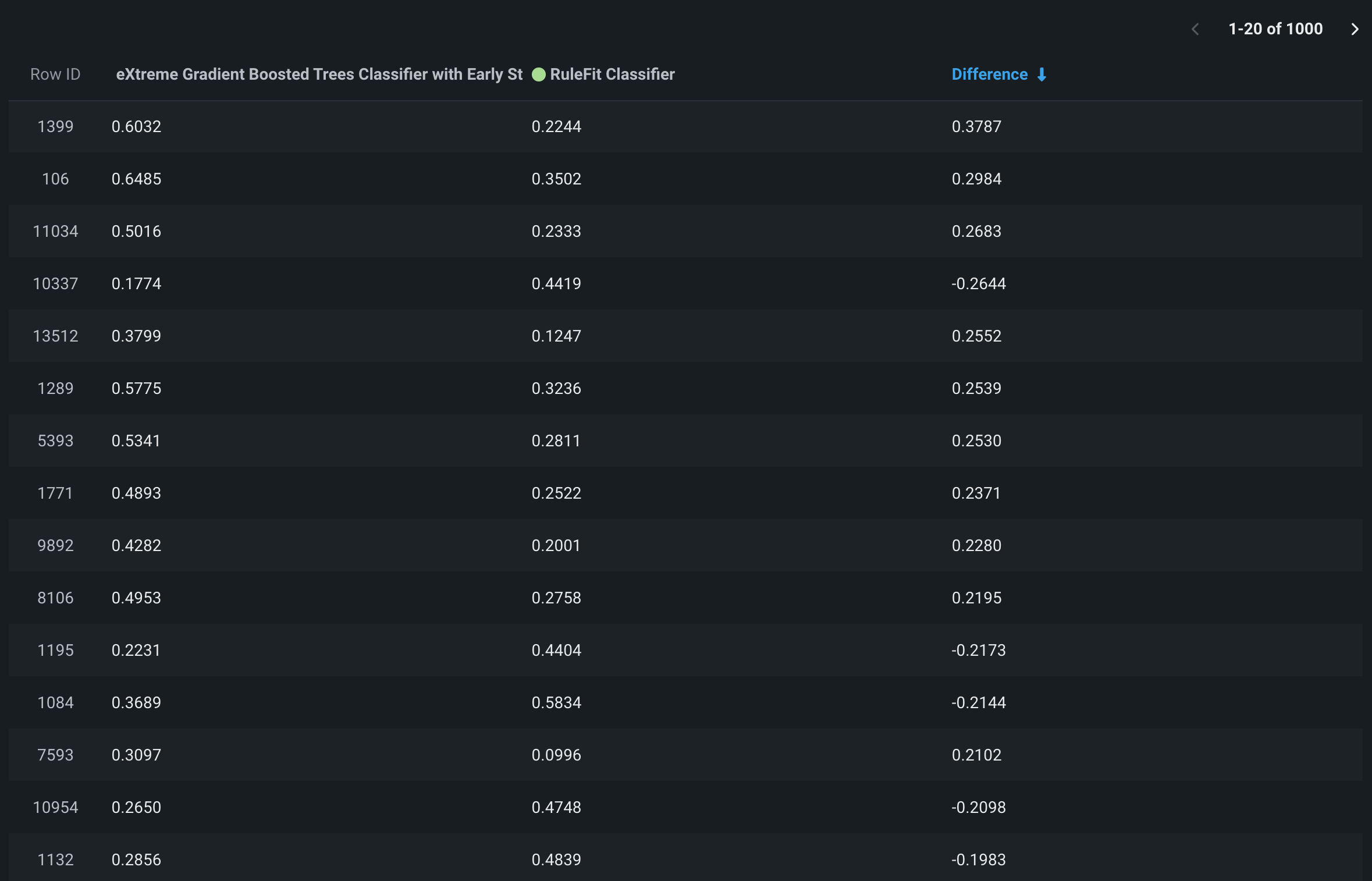
Task: Sort by Difference column header
Action: coord(989,74)
